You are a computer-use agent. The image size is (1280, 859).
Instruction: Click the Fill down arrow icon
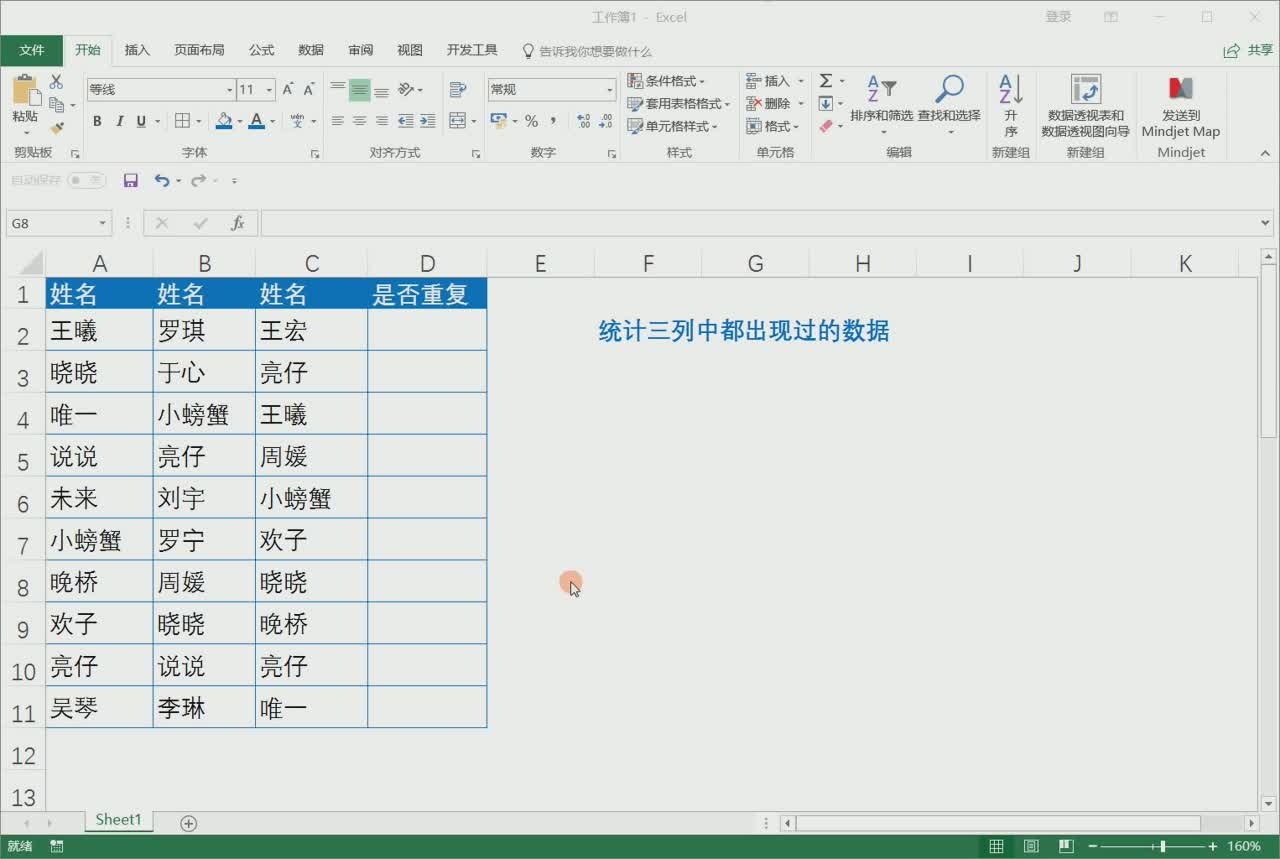tap(826, 104)
